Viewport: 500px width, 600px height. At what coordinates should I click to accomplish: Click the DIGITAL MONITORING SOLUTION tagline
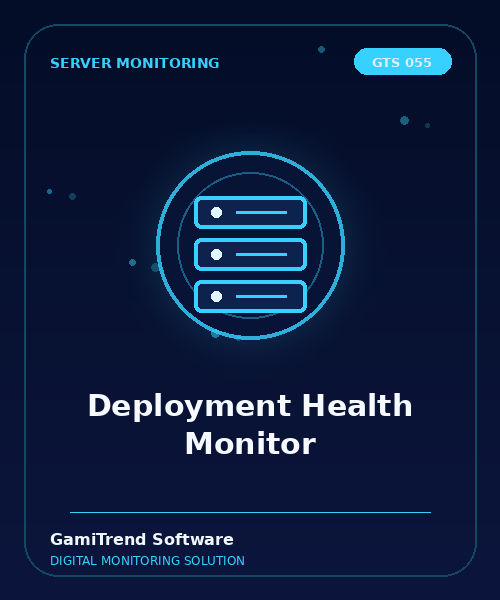(147, 561)
